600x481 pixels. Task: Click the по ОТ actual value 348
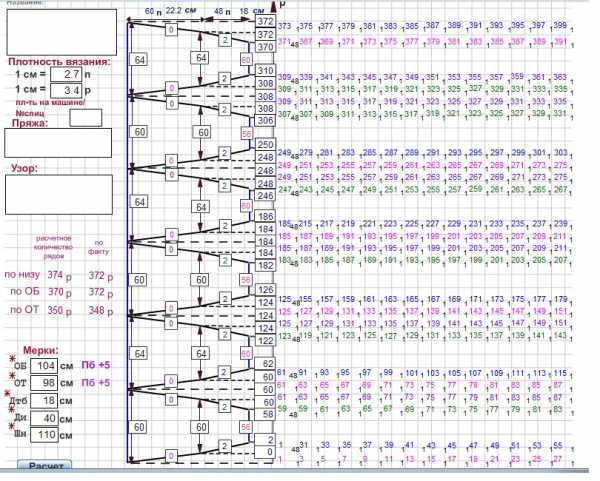(x=97, y=311)
